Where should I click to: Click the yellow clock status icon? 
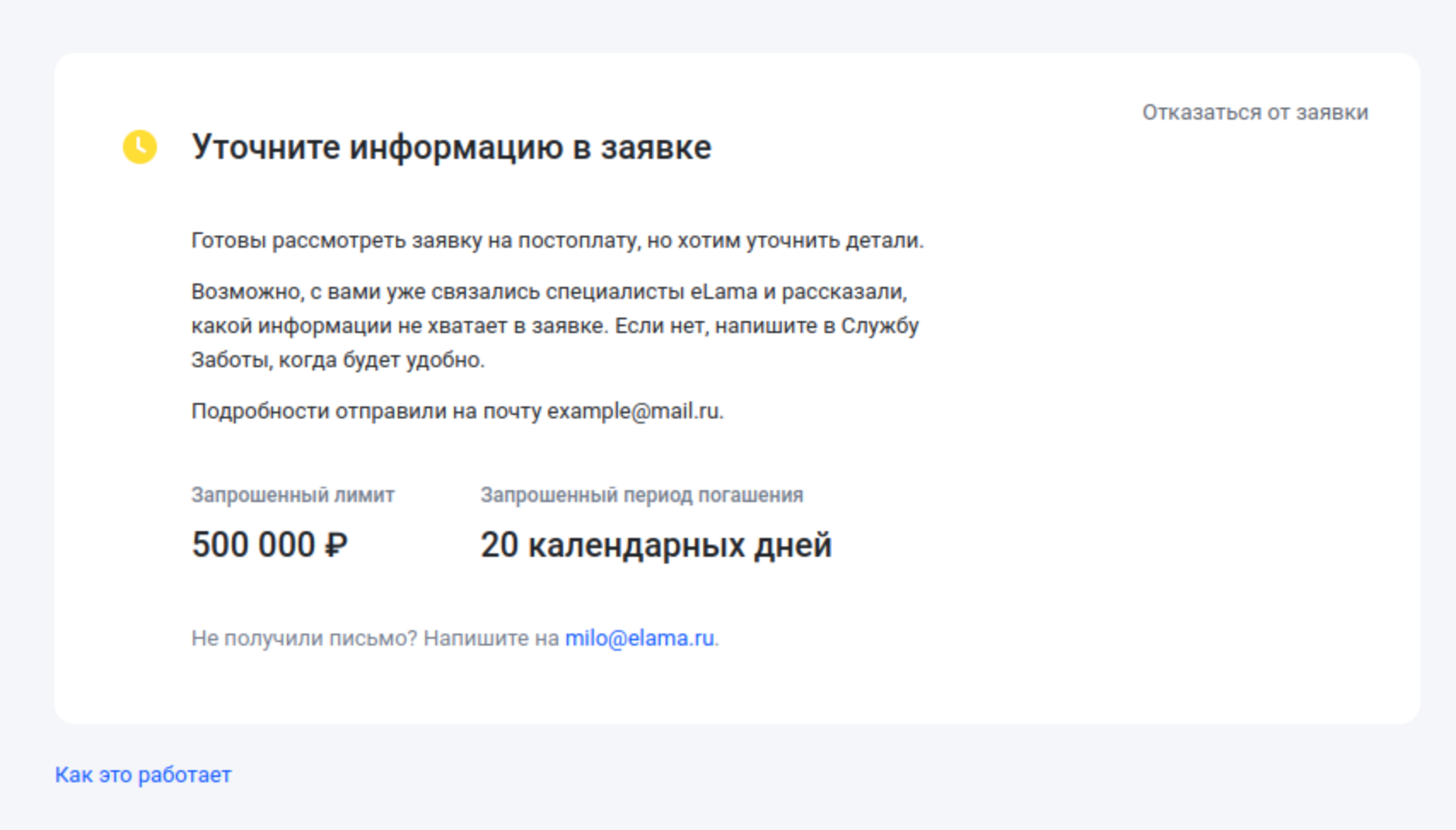pos(140,147)
